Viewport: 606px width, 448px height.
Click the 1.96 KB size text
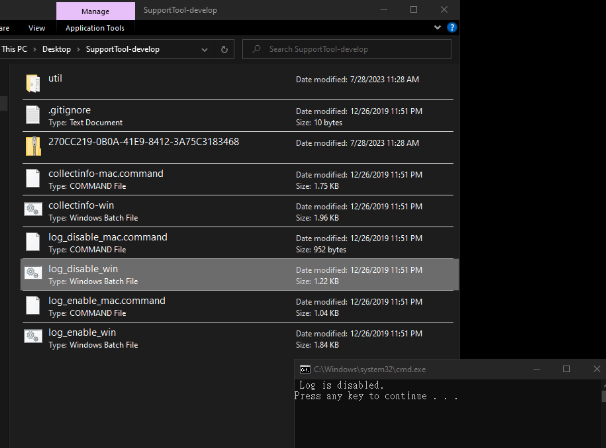[x=326, y=218]
